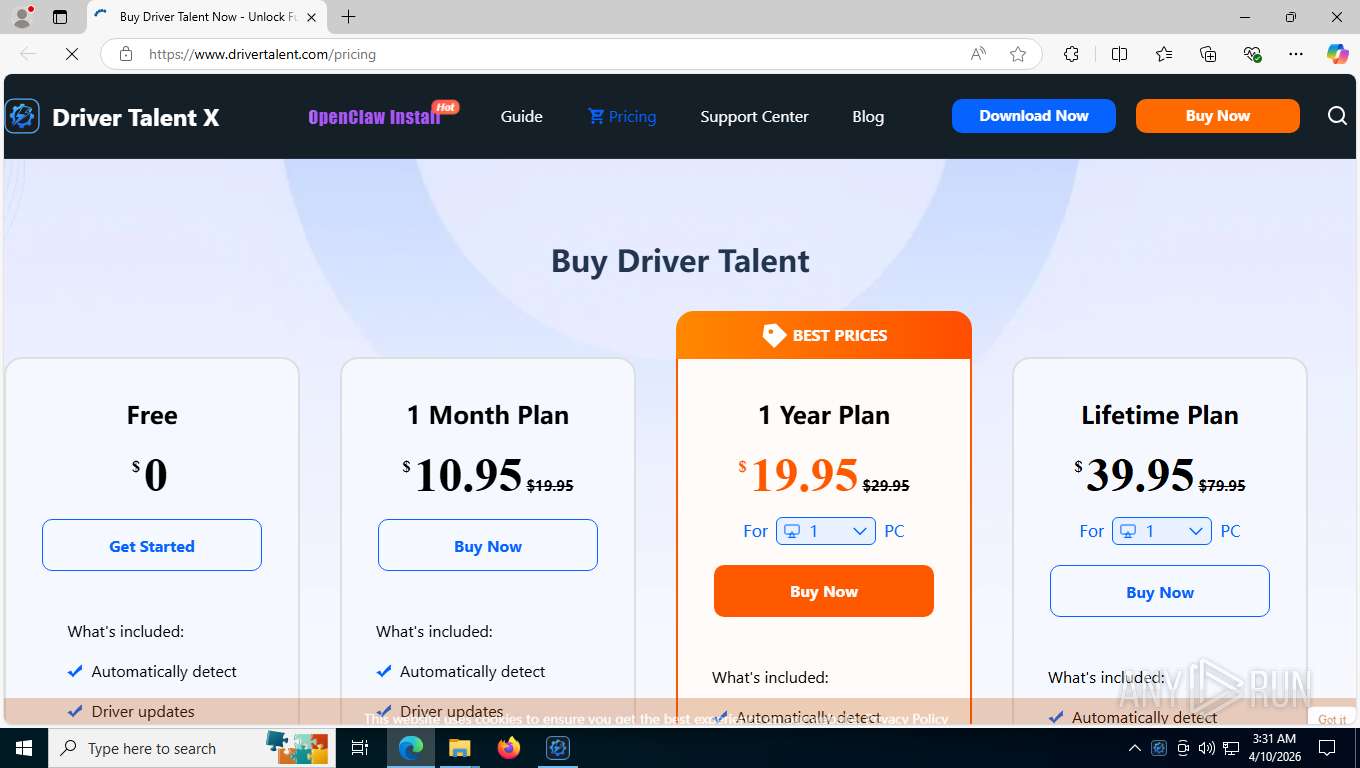The height and width of the screenshot is (768, 1360).
Task: Expand PC count dropdown for Lifetime Plan
Action: [x=1162, y=531]
